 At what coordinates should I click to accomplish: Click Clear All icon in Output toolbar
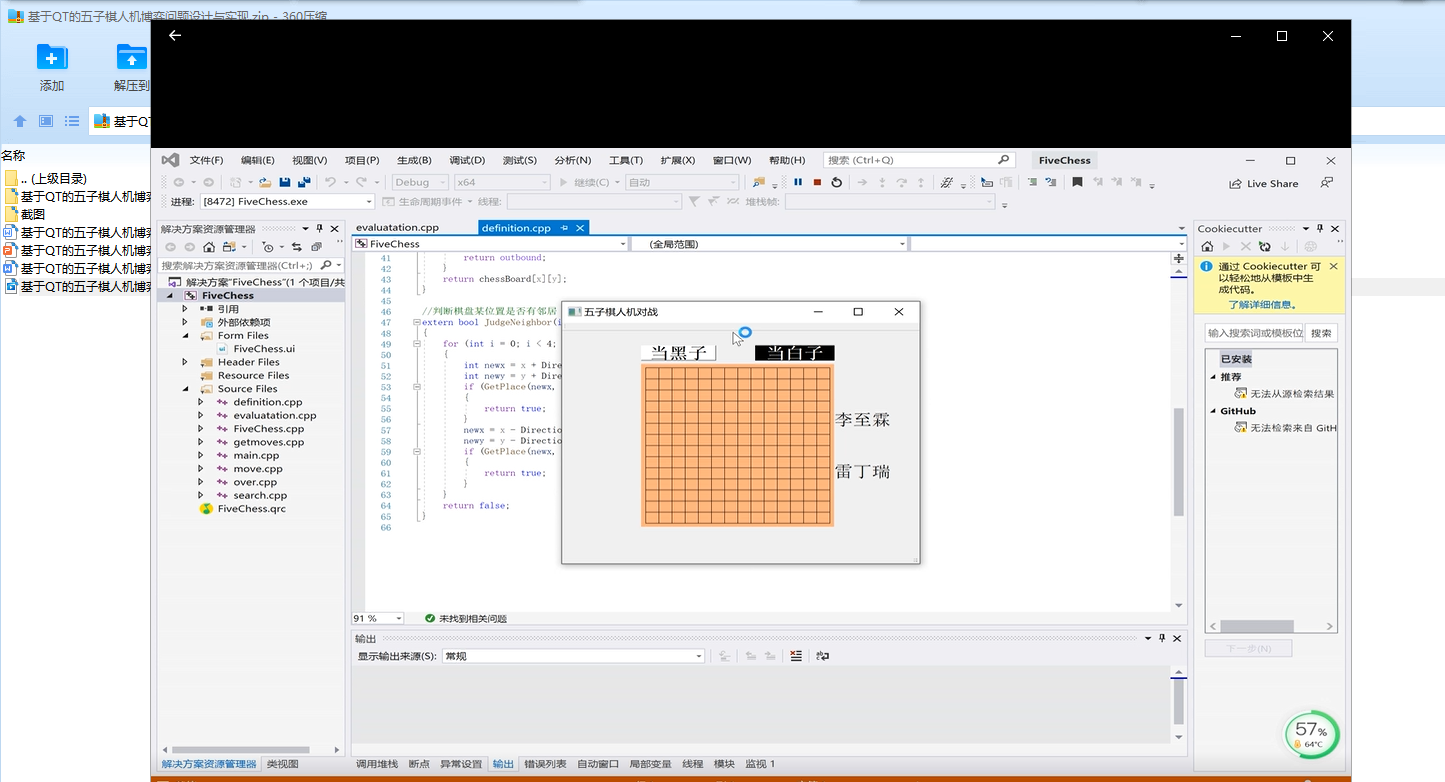pos(796,656)
